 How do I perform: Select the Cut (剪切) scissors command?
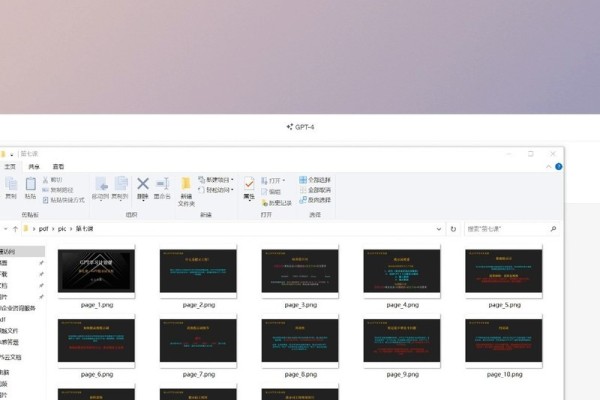[52, 180]
